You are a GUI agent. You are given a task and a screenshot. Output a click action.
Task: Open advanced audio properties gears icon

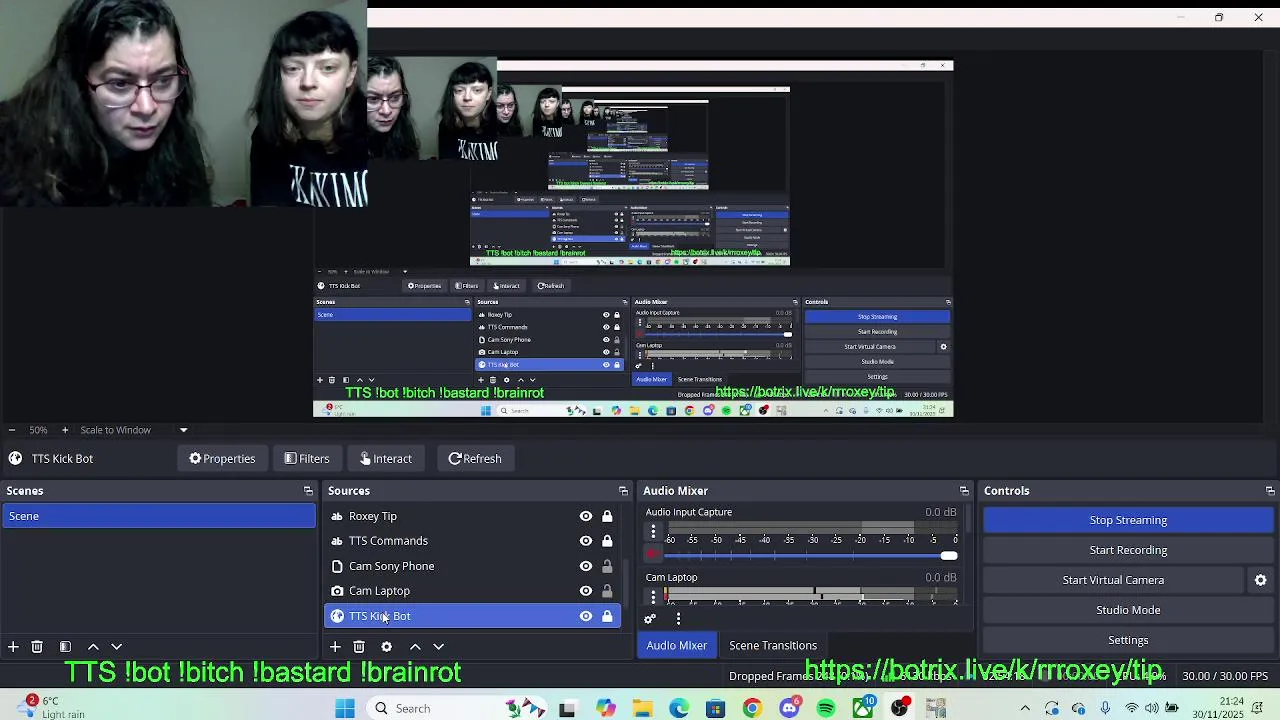[650, 619]
